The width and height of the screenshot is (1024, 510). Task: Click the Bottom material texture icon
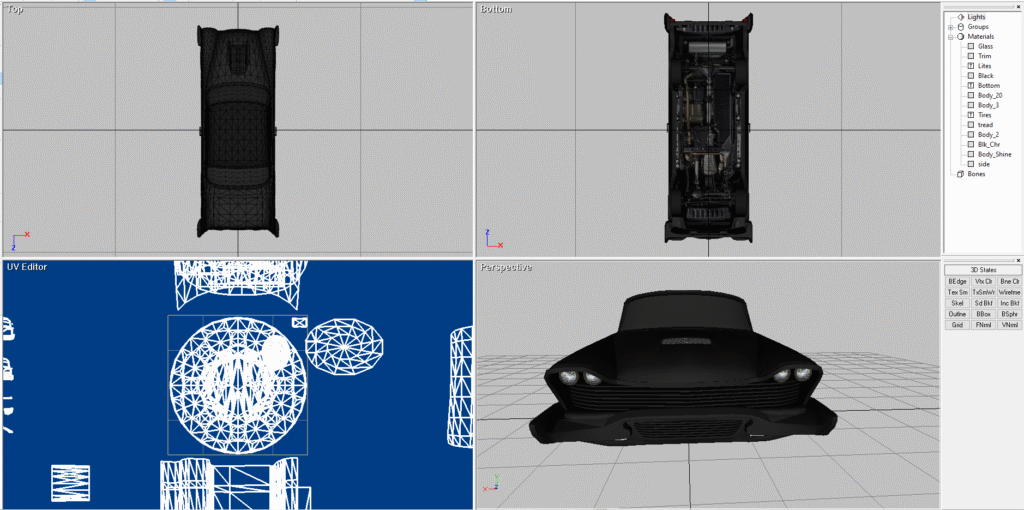click(970, 86)
